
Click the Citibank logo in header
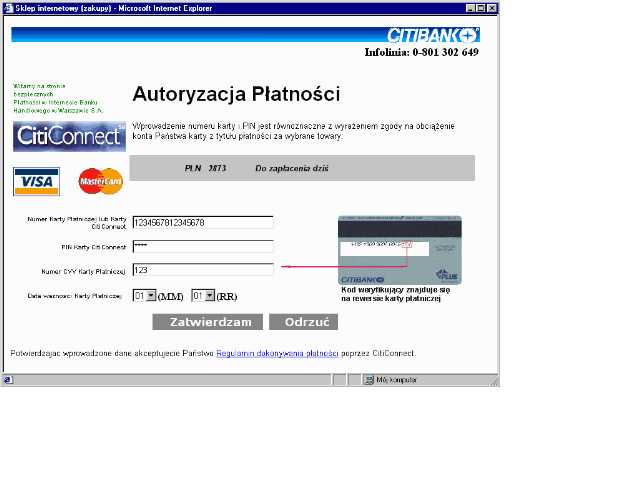point(433,35)
